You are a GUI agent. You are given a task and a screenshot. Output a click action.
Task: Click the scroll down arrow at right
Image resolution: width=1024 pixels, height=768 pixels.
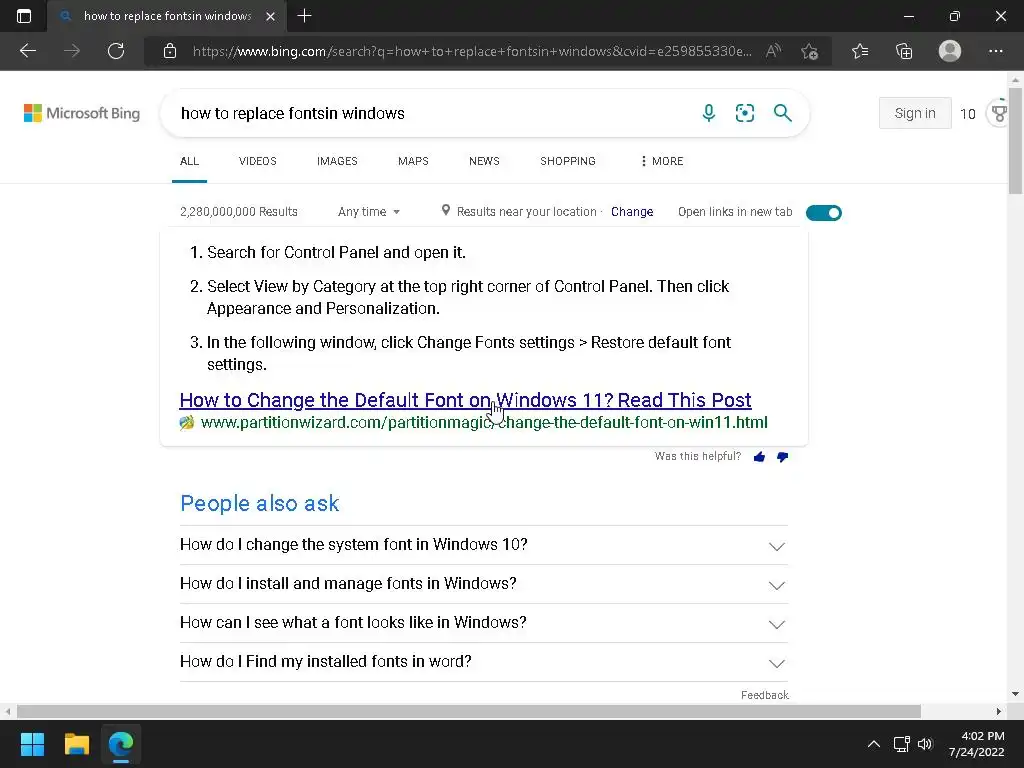tap(1015, 694)
